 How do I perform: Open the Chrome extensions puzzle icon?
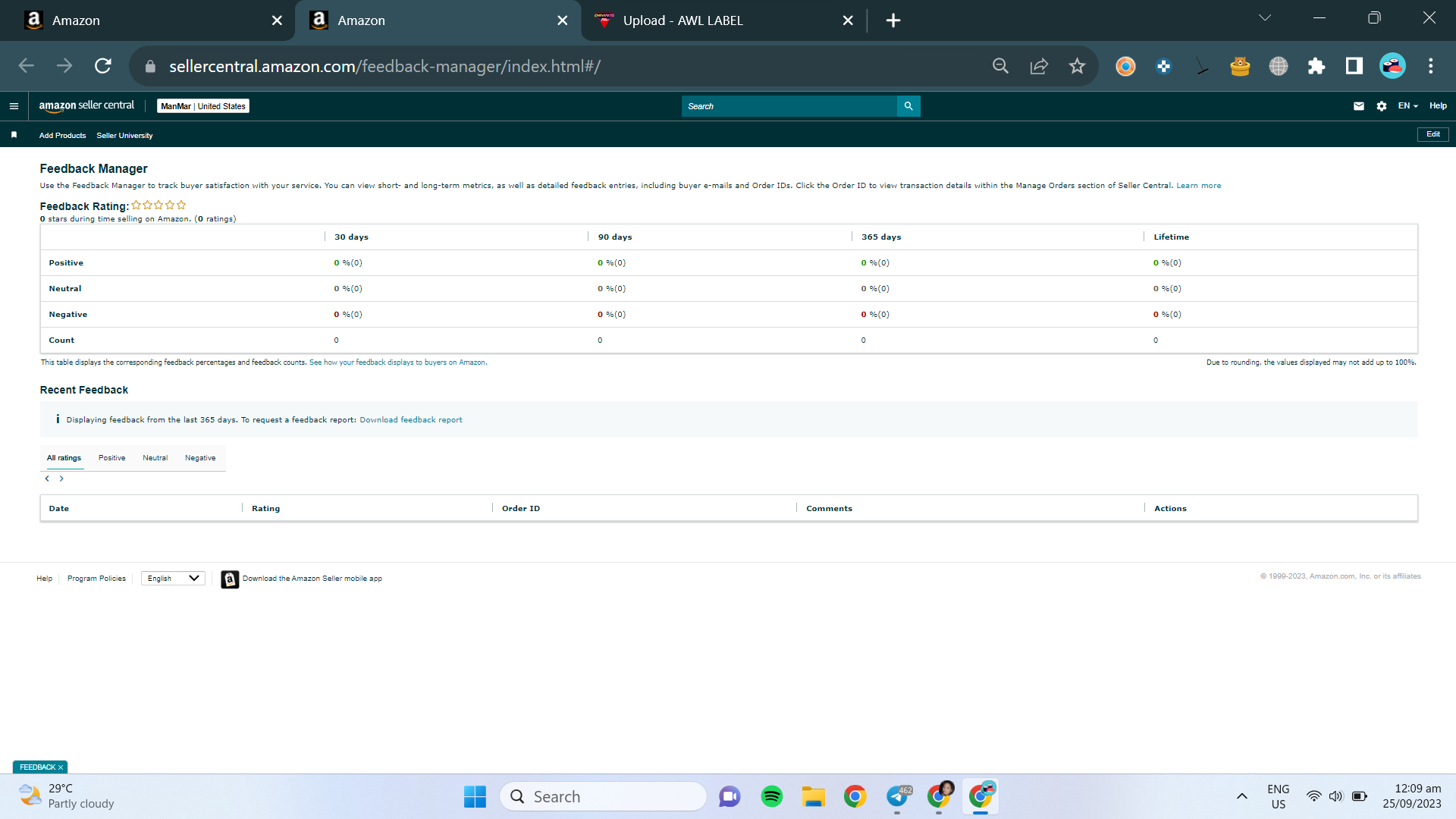click(1316, 66)
